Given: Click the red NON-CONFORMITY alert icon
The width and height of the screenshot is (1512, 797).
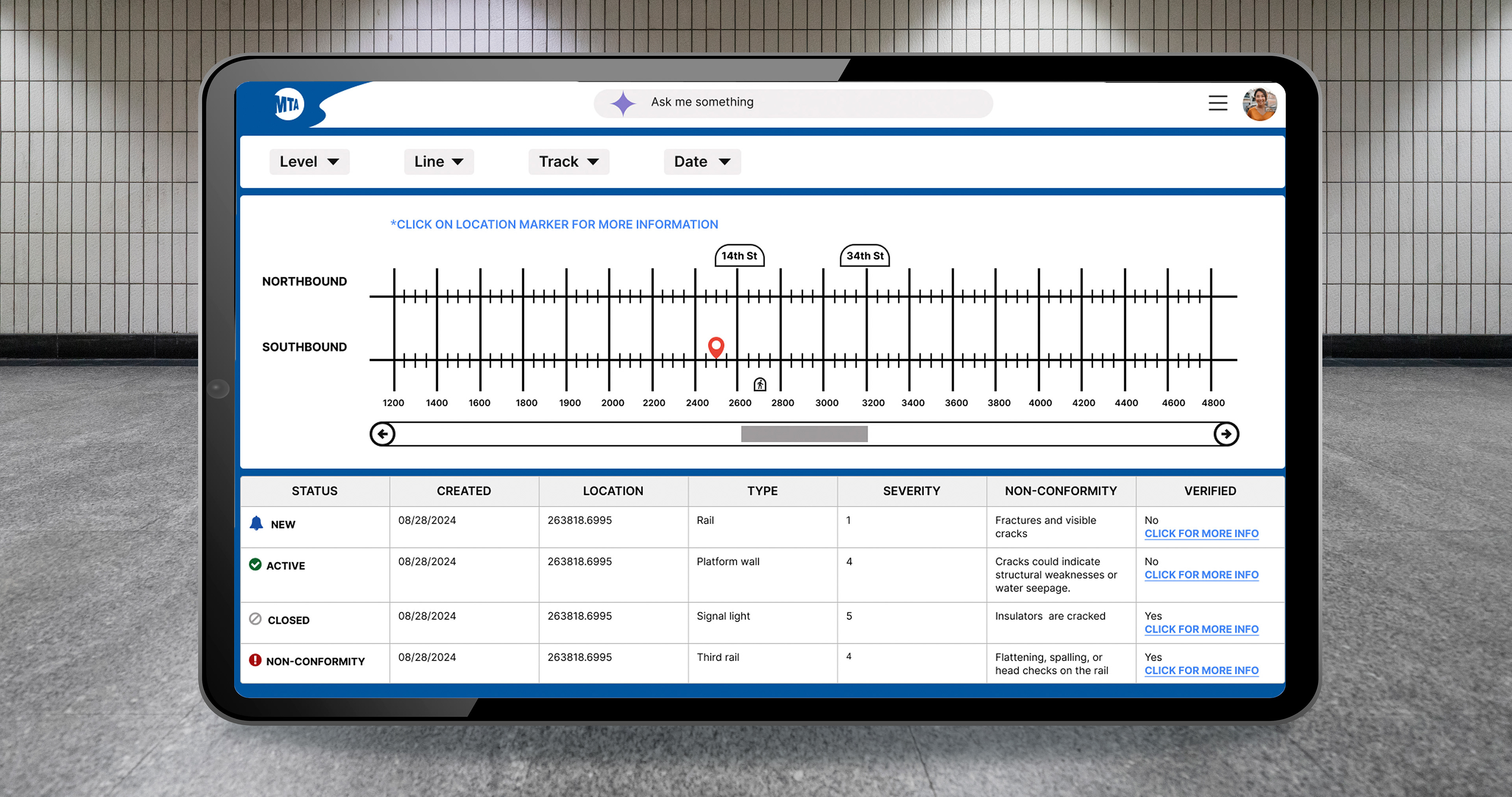Looking at the screenshot, I should 255,660.
